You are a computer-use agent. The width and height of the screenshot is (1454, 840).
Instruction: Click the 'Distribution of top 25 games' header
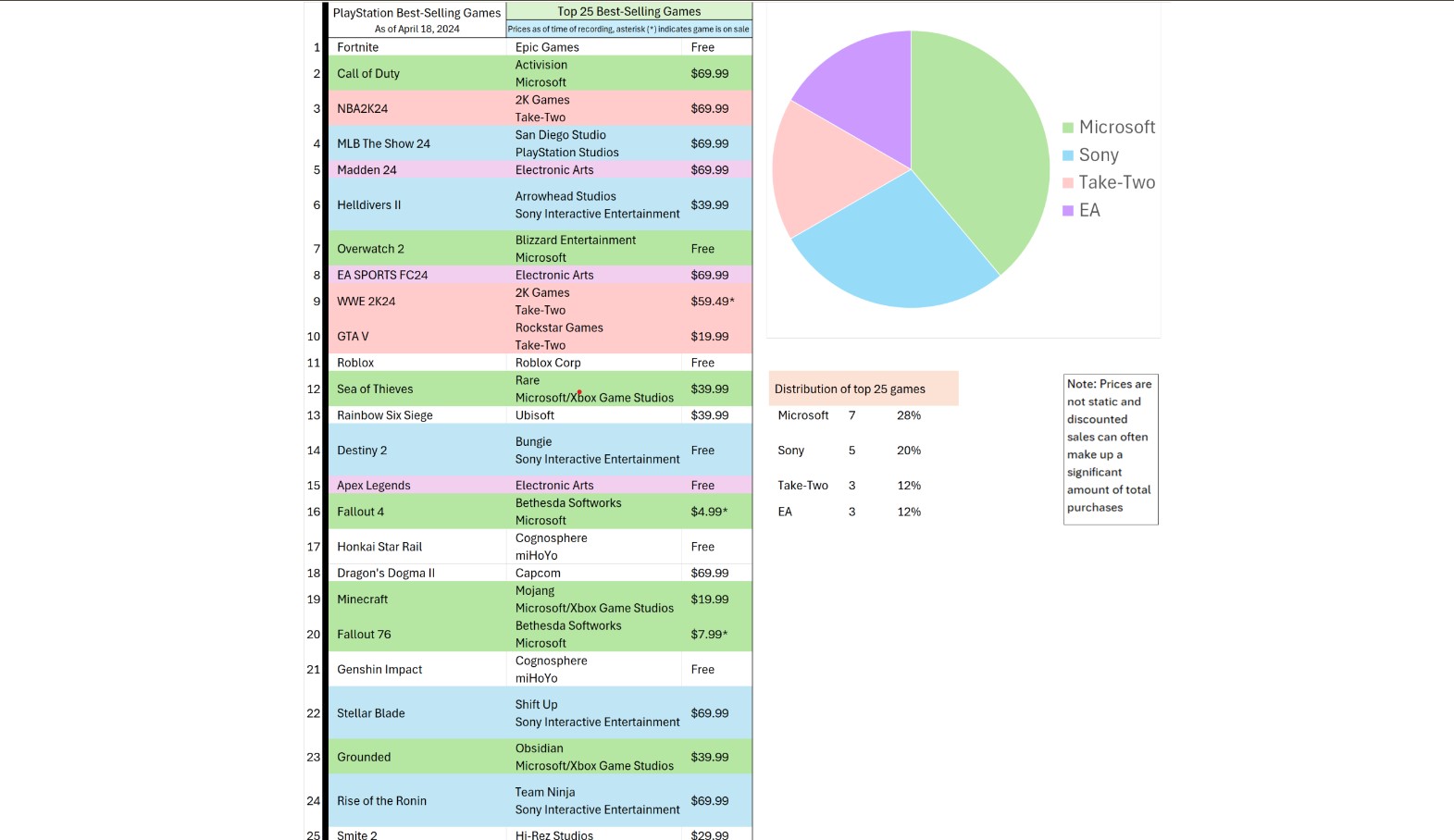(864, 389)
